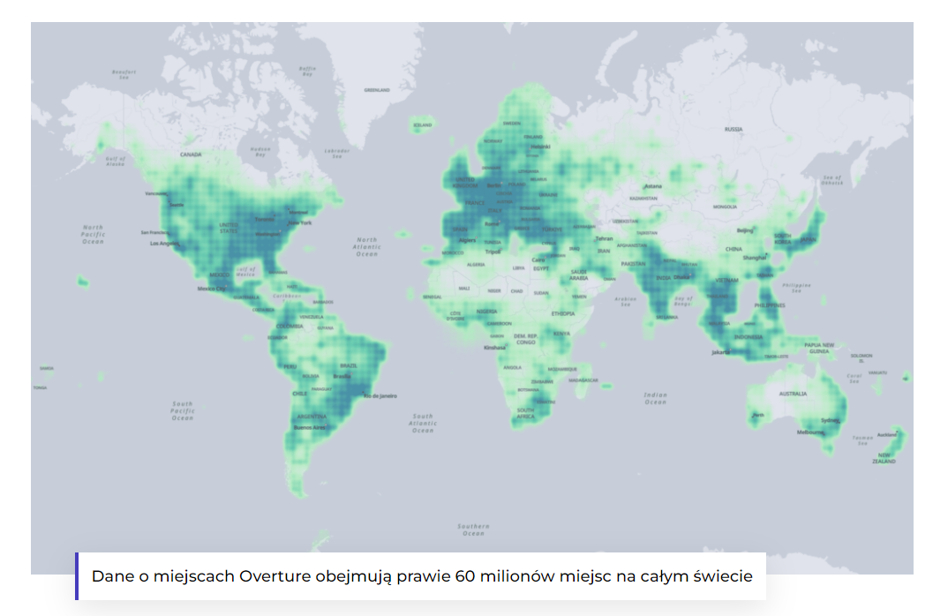Click the Southern Ocean label

[x=473, y=529]
